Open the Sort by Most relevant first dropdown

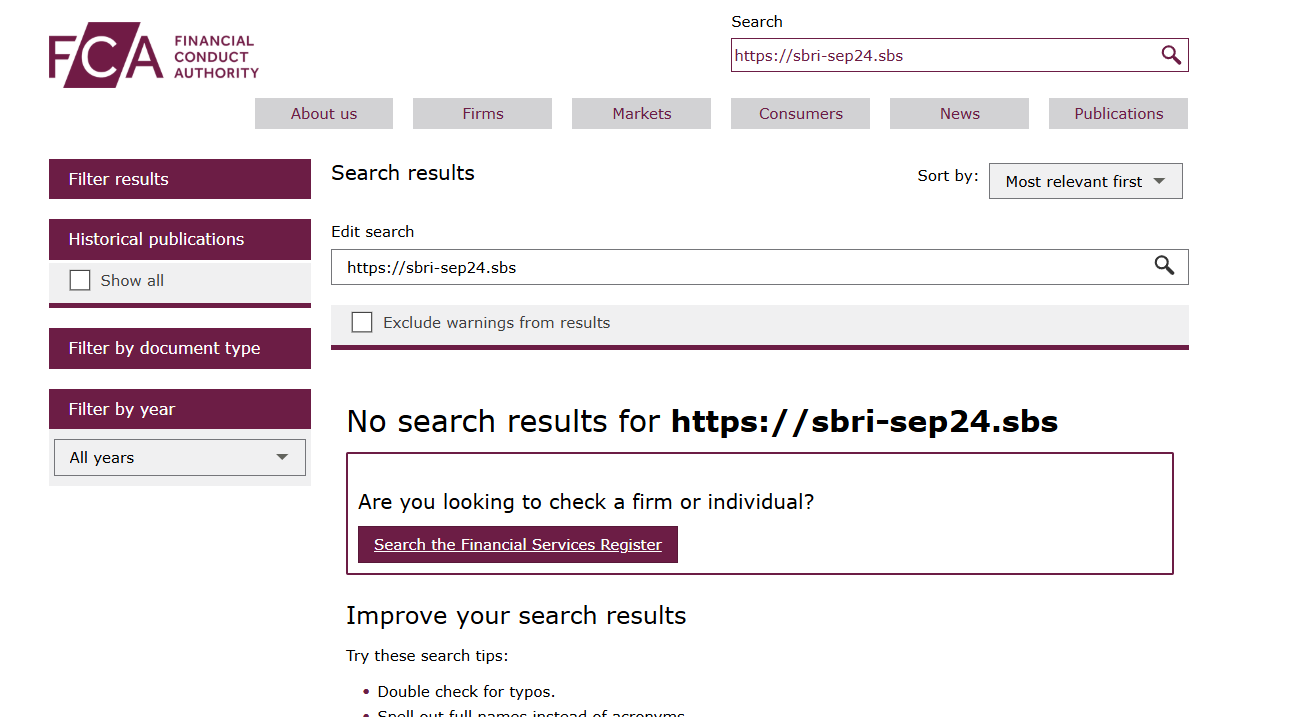tap(1086, 181)
